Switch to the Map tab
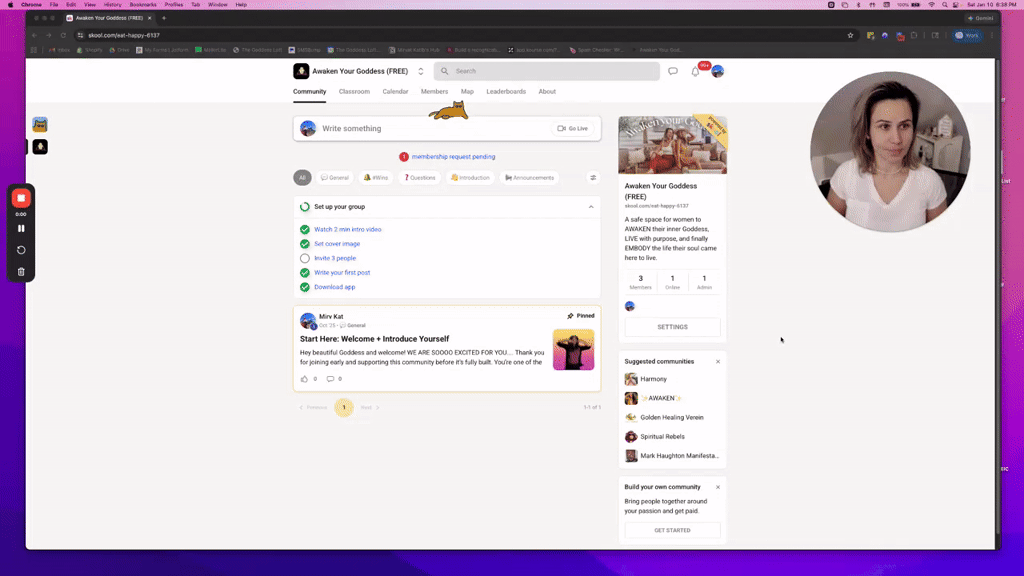 tap(467, 91)
